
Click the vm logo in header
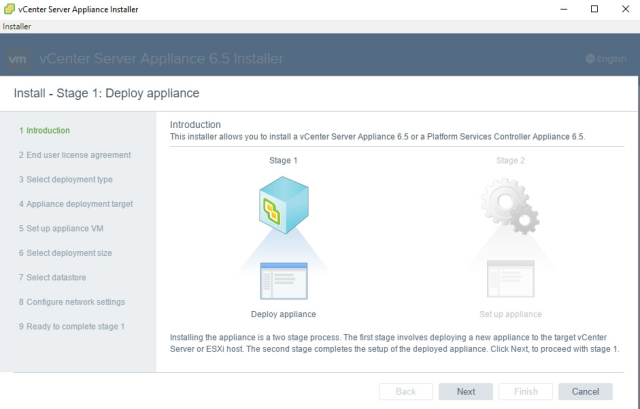tap(18, 59)
